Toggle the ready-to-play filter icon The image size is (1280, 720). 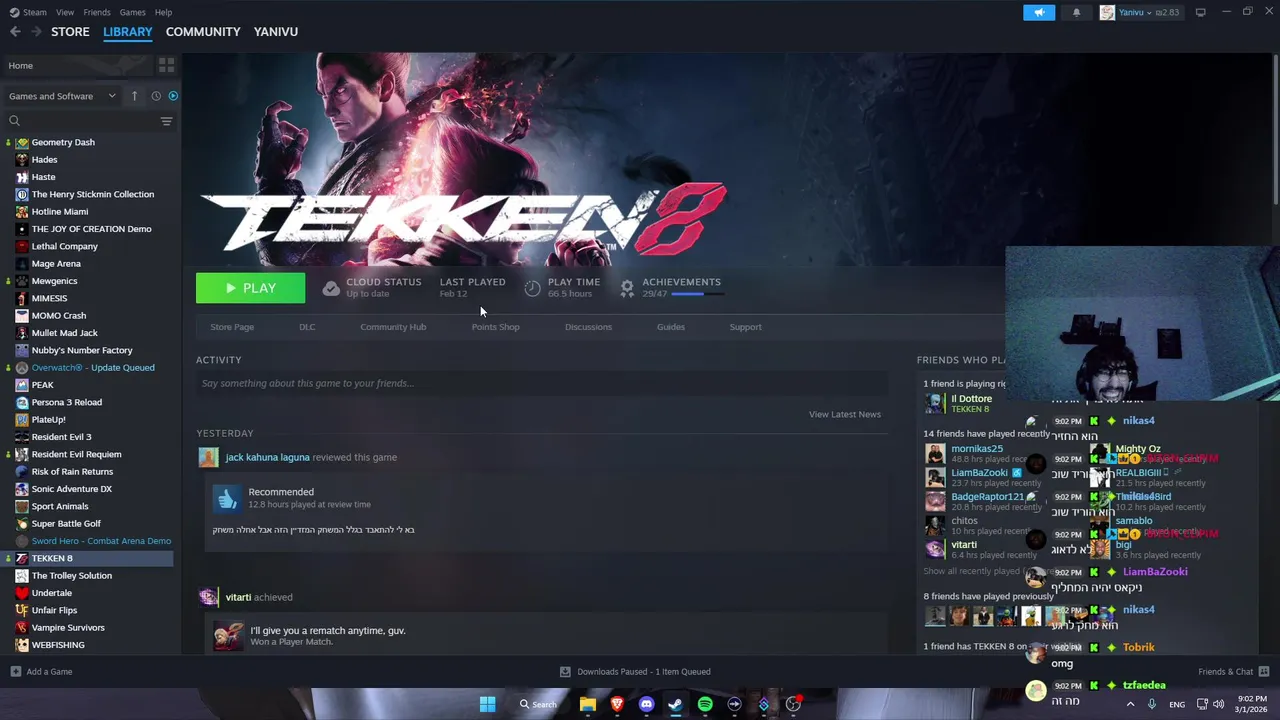(173, 96)
